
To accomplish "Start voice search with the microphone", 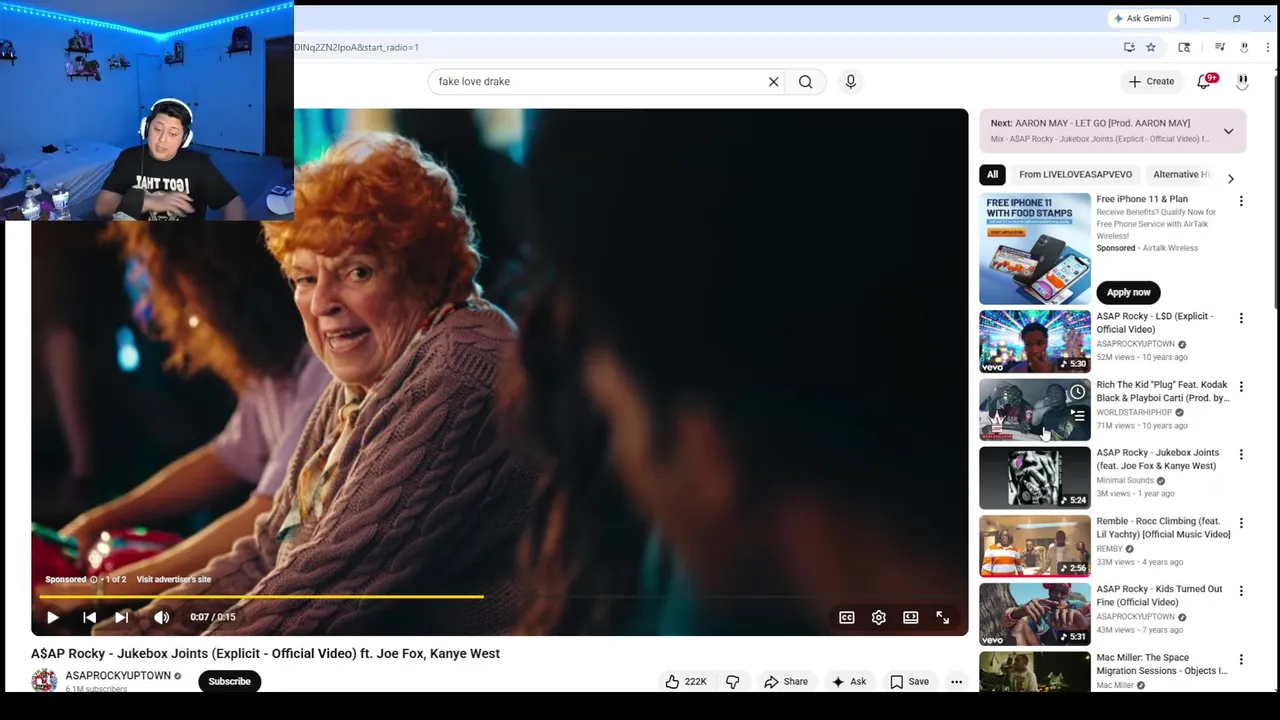I will (x=851, y=81).
